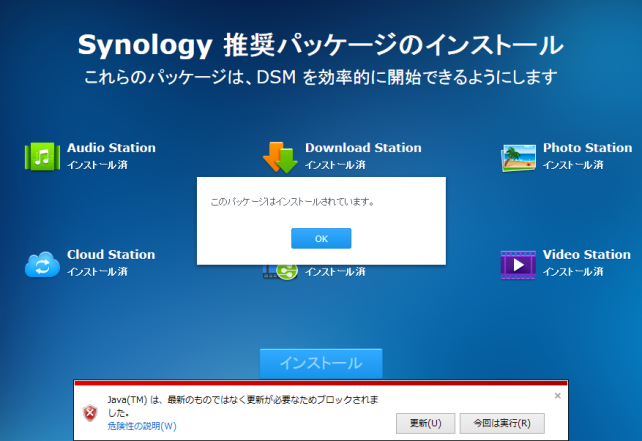
Task: Click the Video Station label
Action: coord(587,255)
